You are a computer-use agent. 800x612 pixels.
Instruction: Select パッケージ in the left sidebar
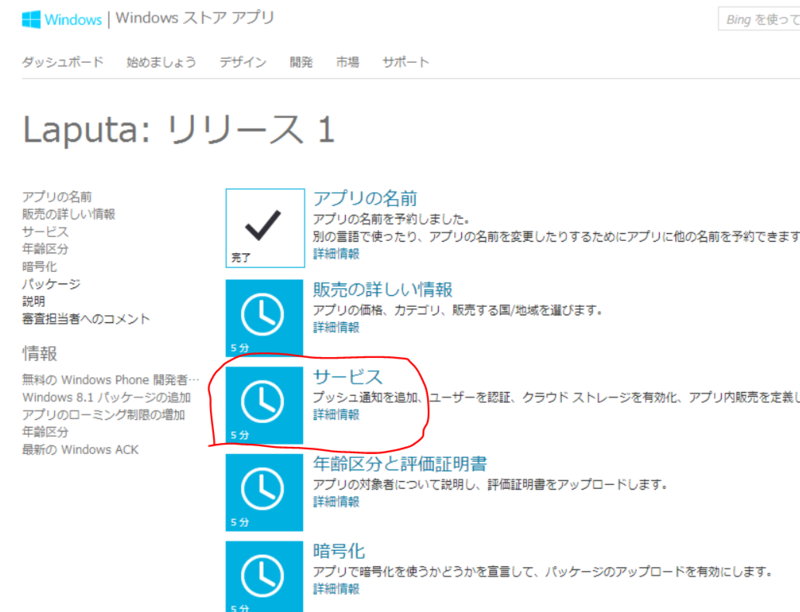tap(51, 284)
